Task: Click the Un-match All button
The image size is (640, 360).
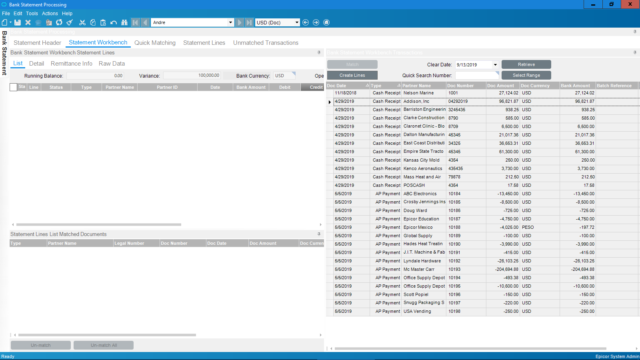Action: [x=104, y=345]
